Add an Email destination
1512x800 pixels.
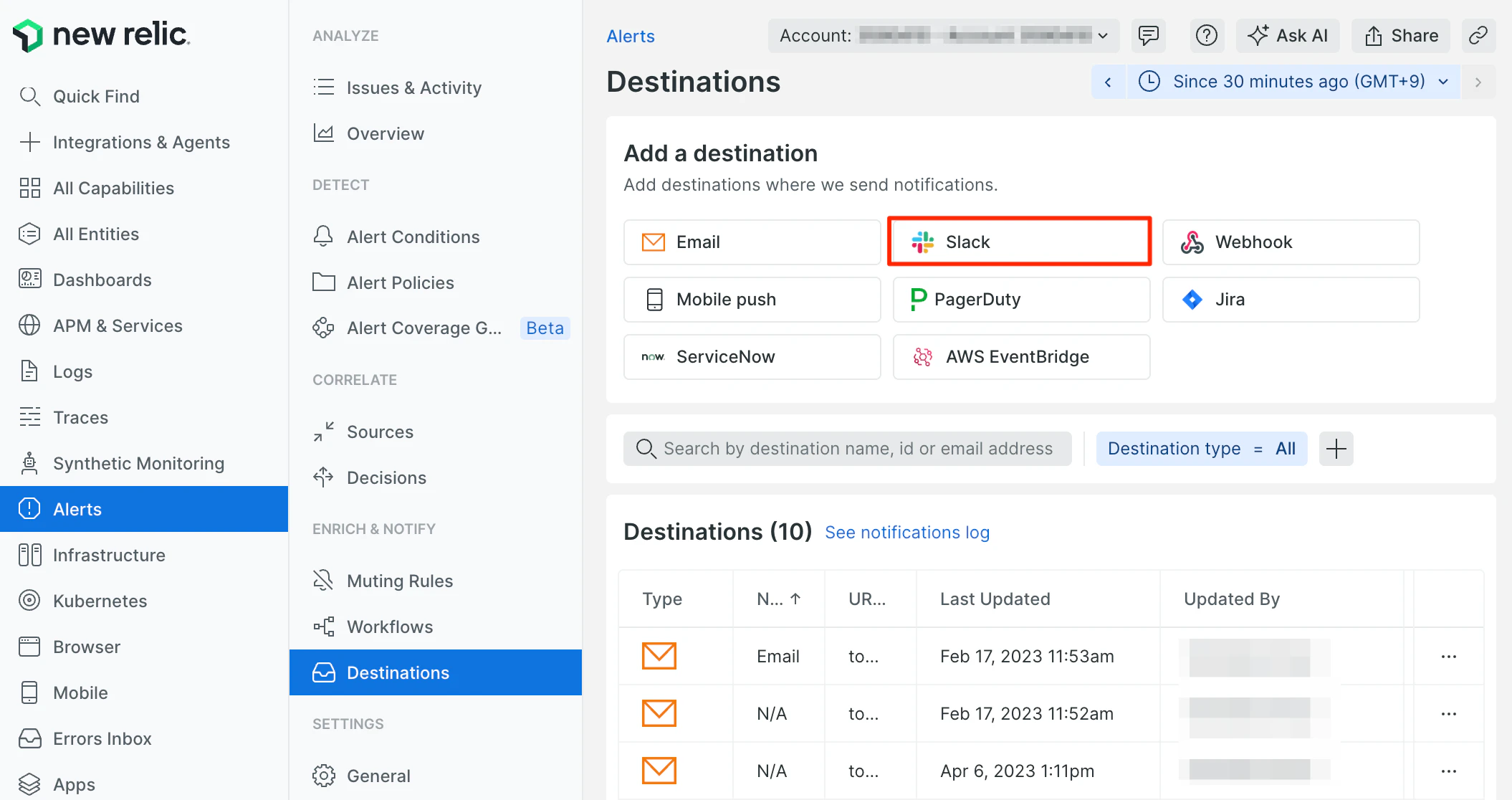752,242
